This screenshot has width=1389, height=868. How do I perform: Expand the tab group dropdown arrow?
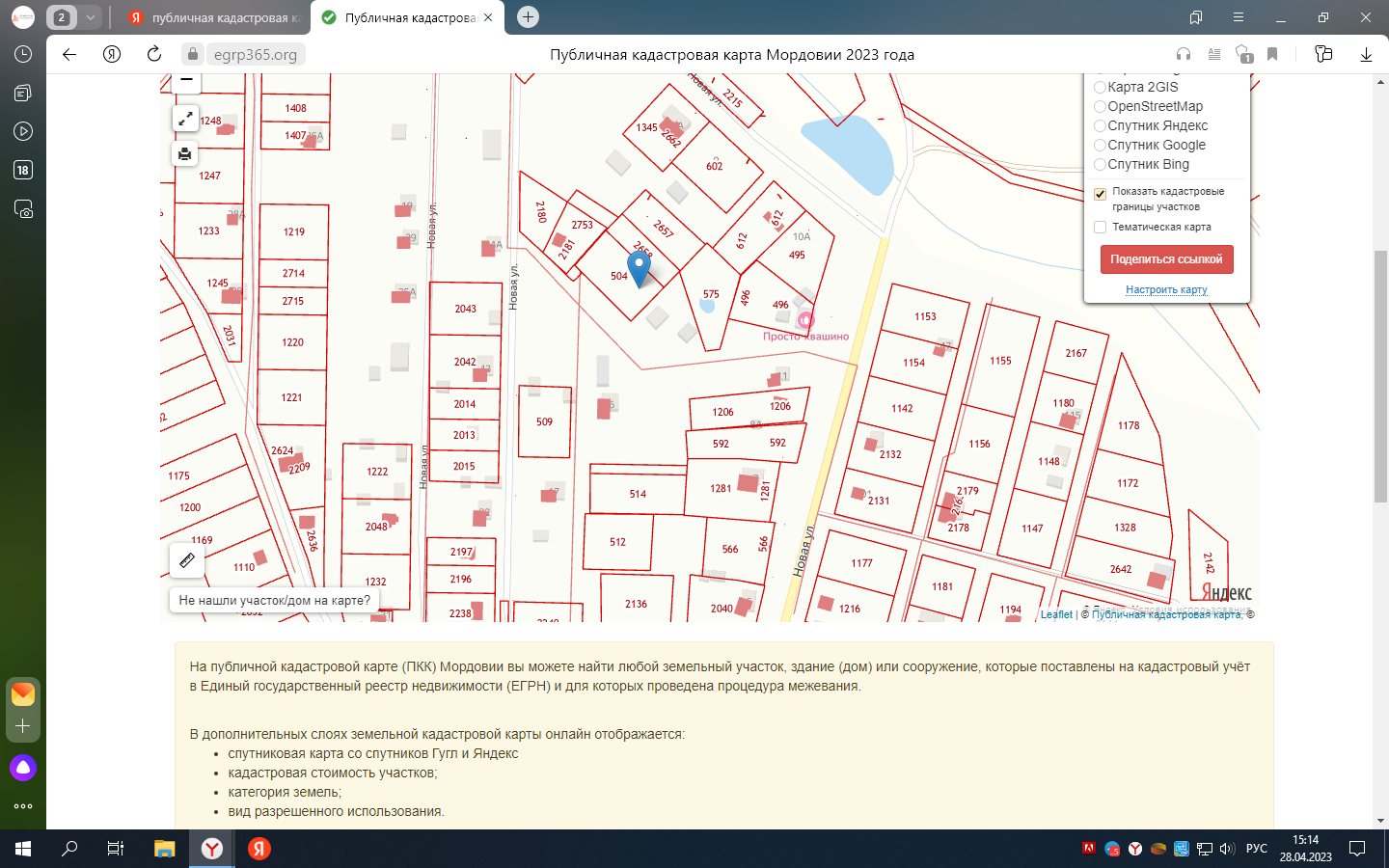click(90, 17)
